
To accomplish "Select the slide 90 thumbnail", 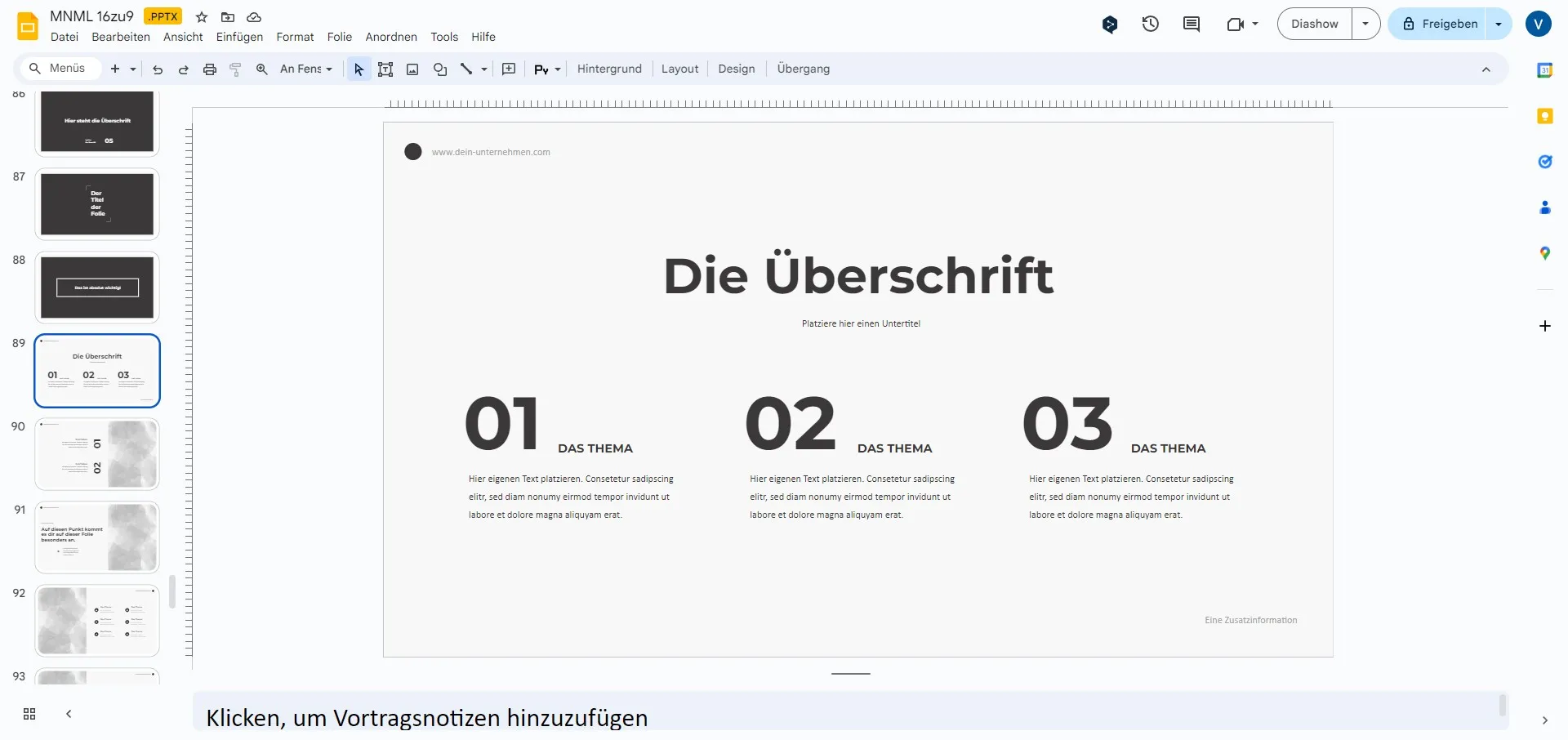I will [x=97, y=454].
